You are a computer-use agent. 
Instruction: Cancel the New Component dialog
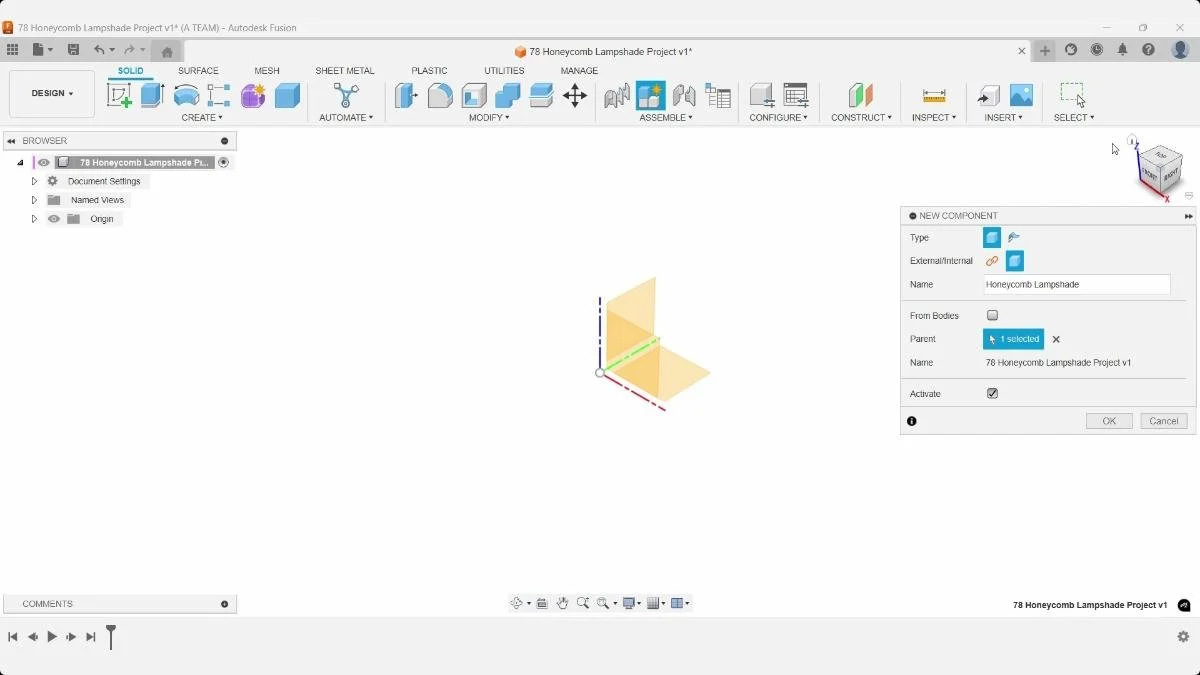1164,421
